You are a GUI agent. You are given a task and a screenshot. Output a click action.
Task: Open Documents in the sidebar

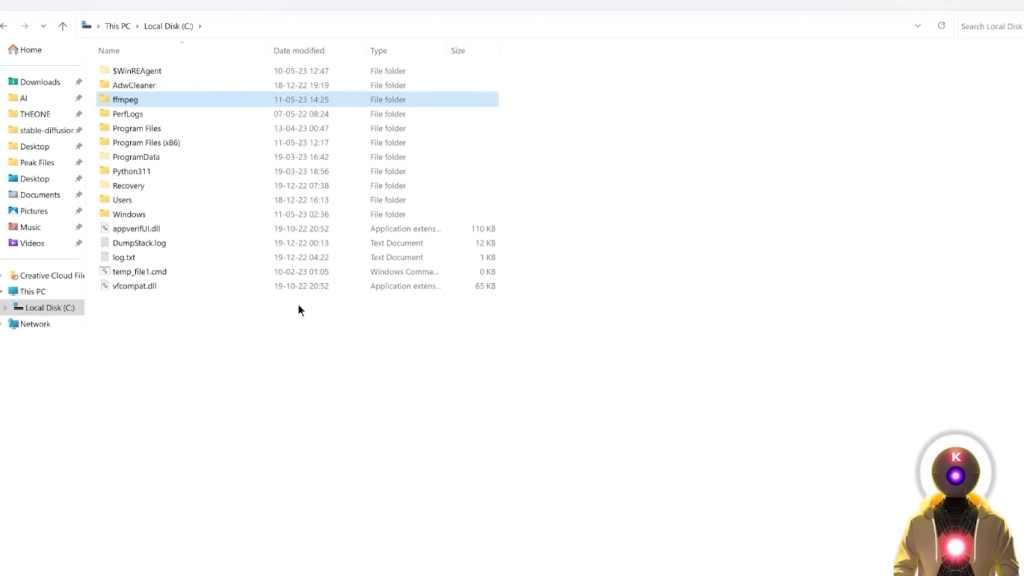click(x=40, y=195)
